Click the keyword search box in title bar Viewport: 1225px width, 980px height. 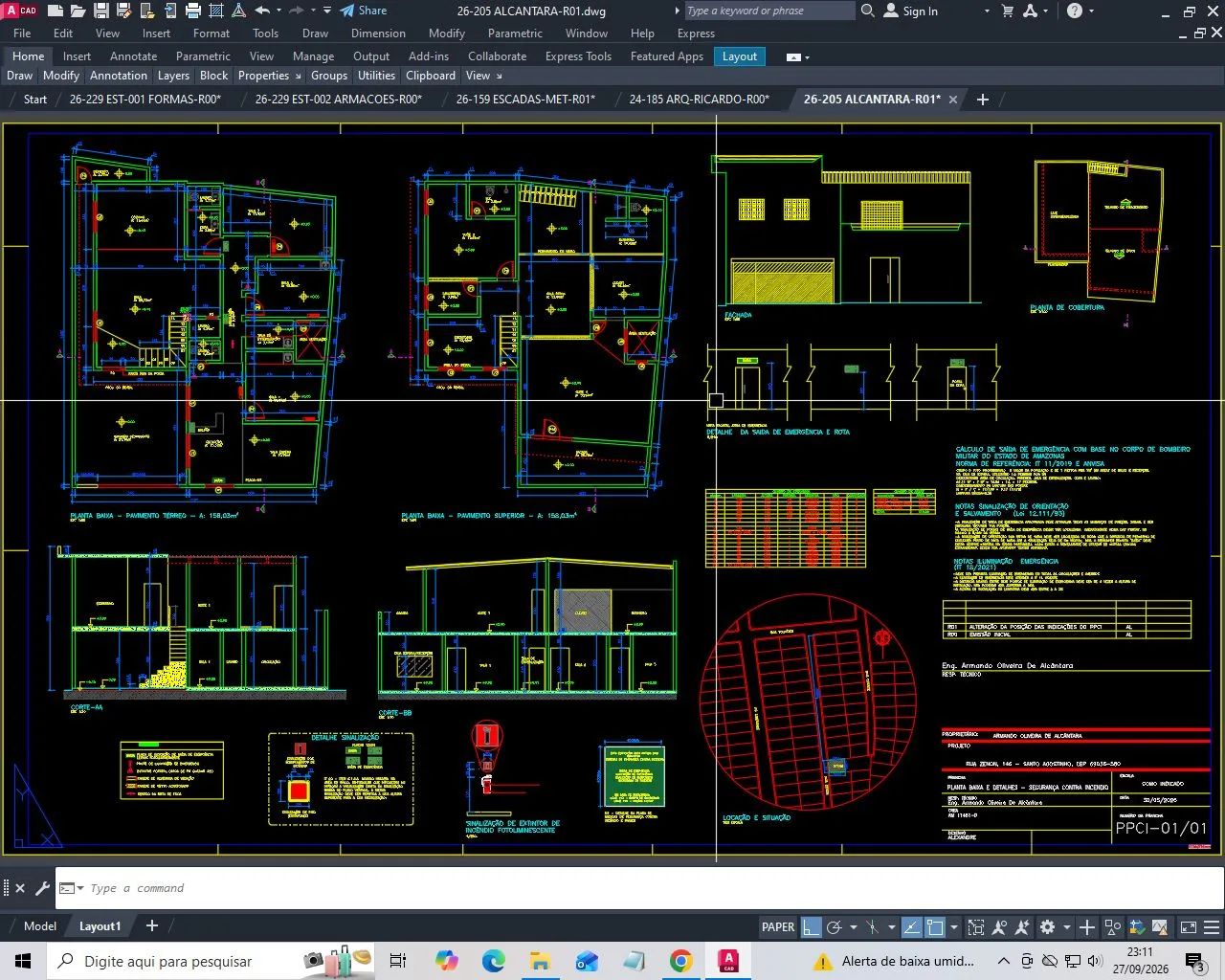pos(768,11)
